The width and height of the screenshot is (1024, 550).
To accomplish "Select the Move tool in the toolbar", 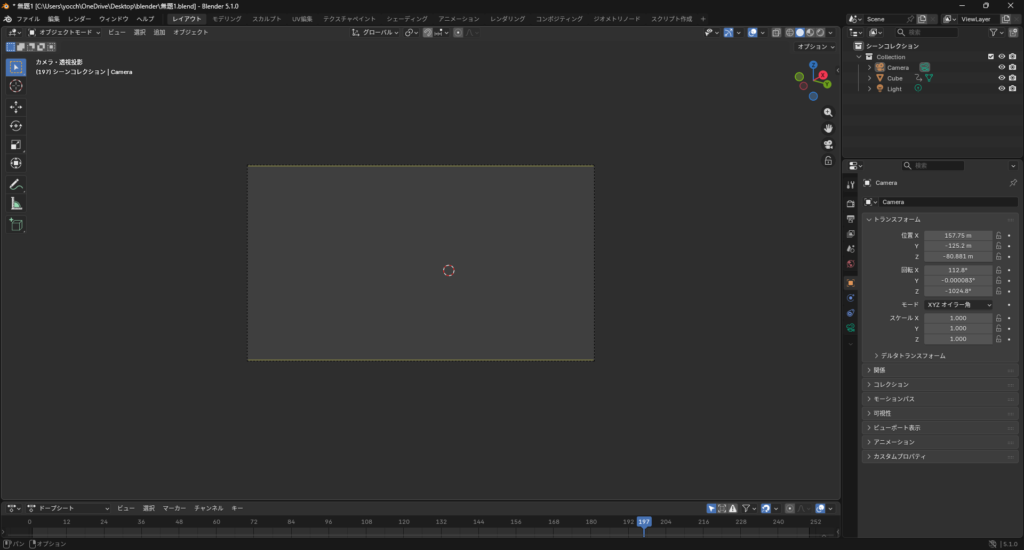I will pos(16,107).
